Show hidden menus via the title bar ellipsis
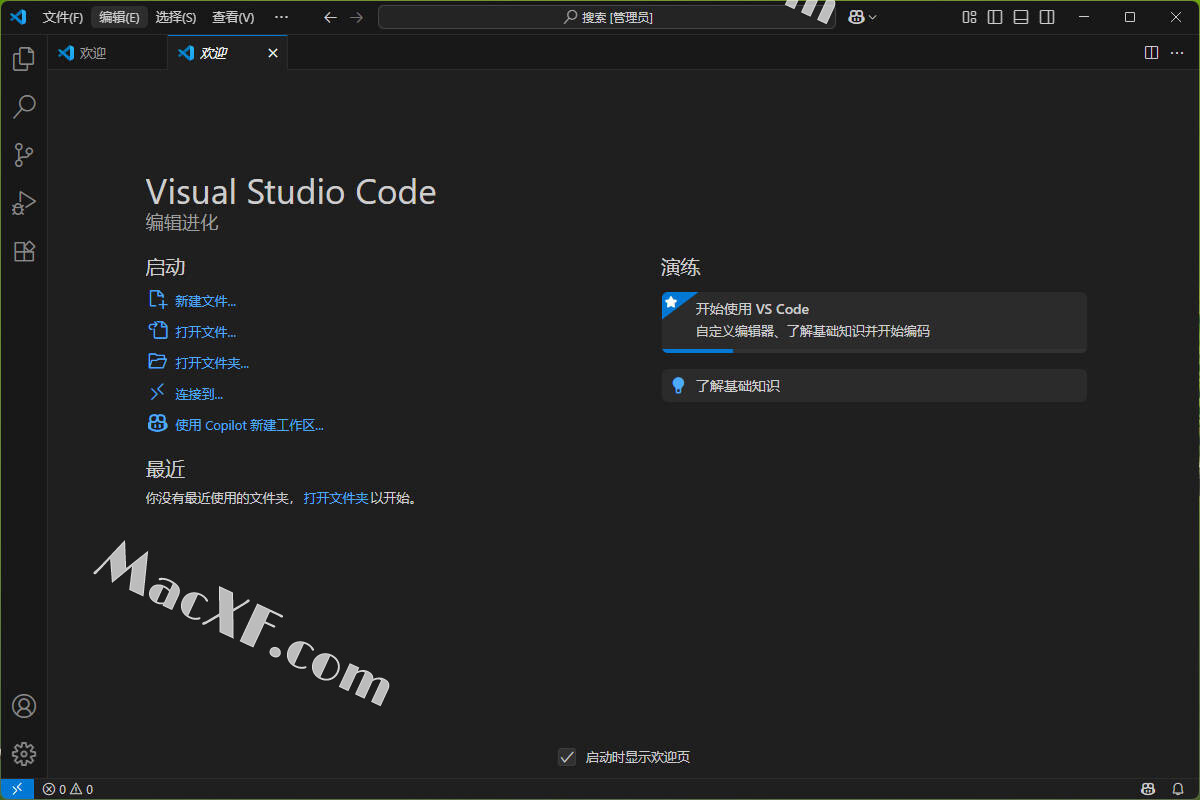The width and height of the screenshot is (1200, 800). tap(281, 17)
